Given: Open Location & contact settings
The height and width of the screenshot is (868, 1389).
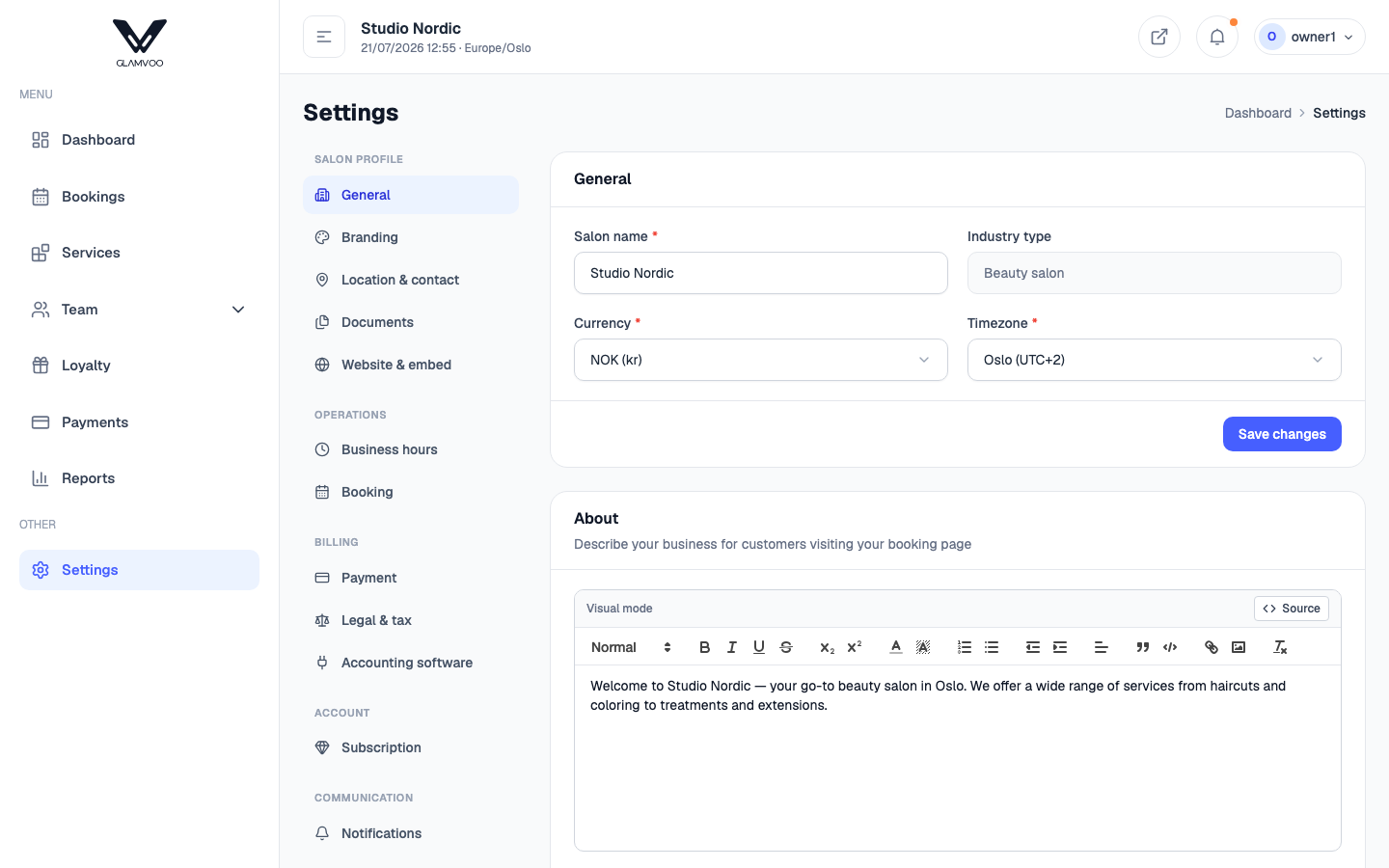Looking at the screenshot, I should [x=411, y=280].
